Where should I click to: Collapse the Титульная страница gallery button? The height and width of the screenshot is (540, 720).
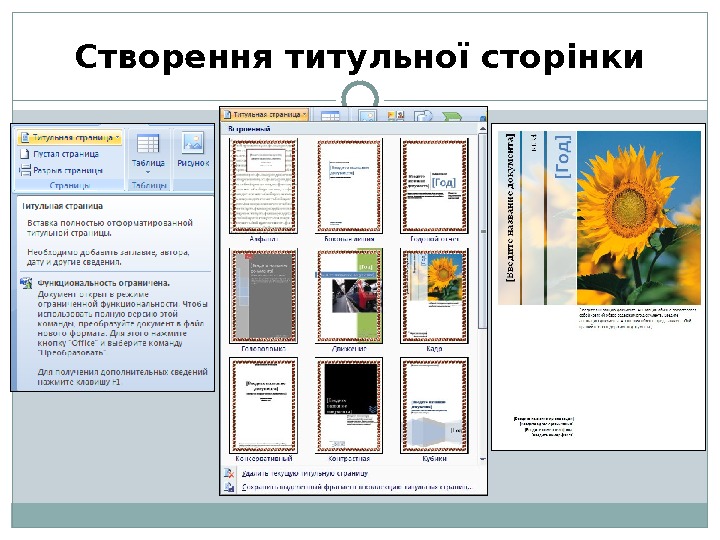point(265,114)
